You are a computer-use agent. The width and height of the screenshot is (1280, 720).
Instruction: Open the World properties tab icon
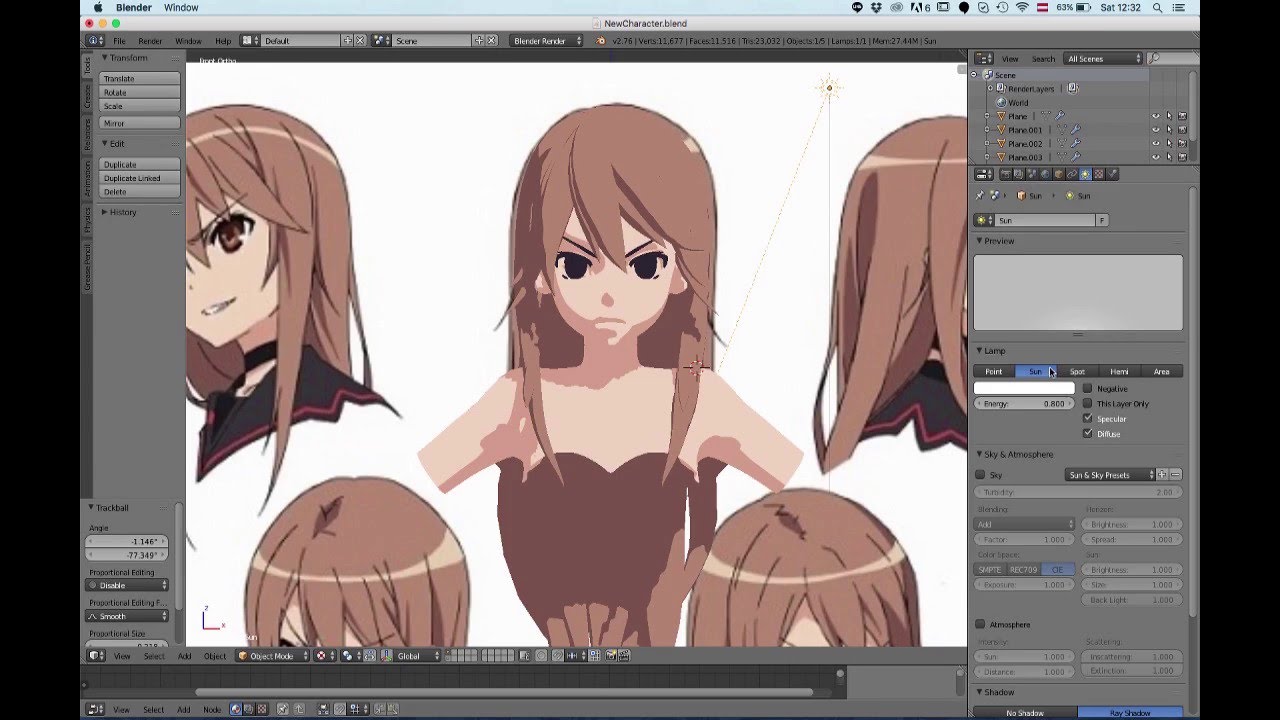pos(1045,174)
